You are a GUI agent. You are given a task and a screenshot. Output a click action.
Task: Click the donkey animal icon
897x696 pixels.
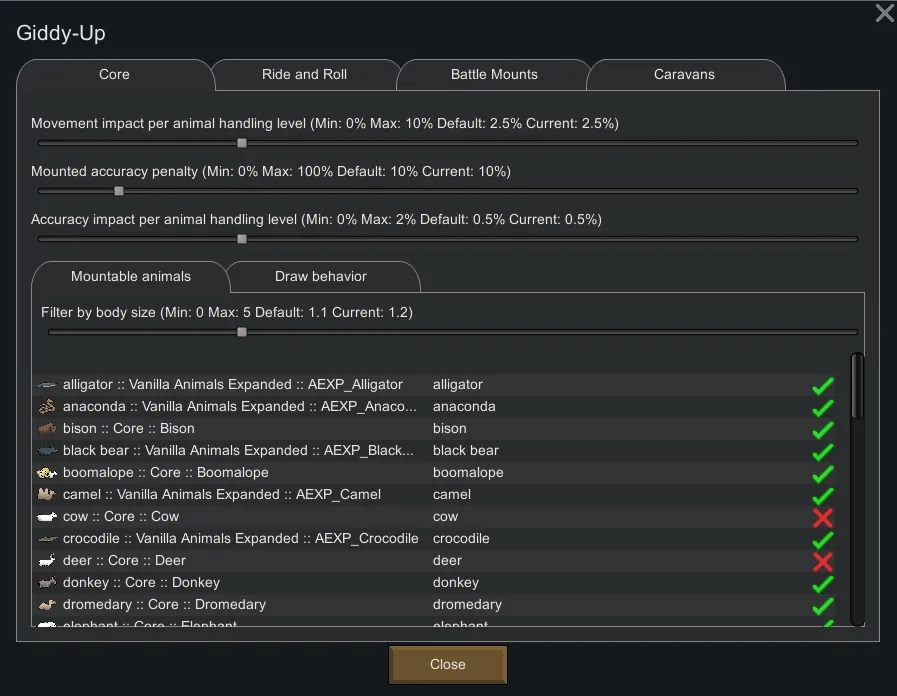tap(47, 583)
